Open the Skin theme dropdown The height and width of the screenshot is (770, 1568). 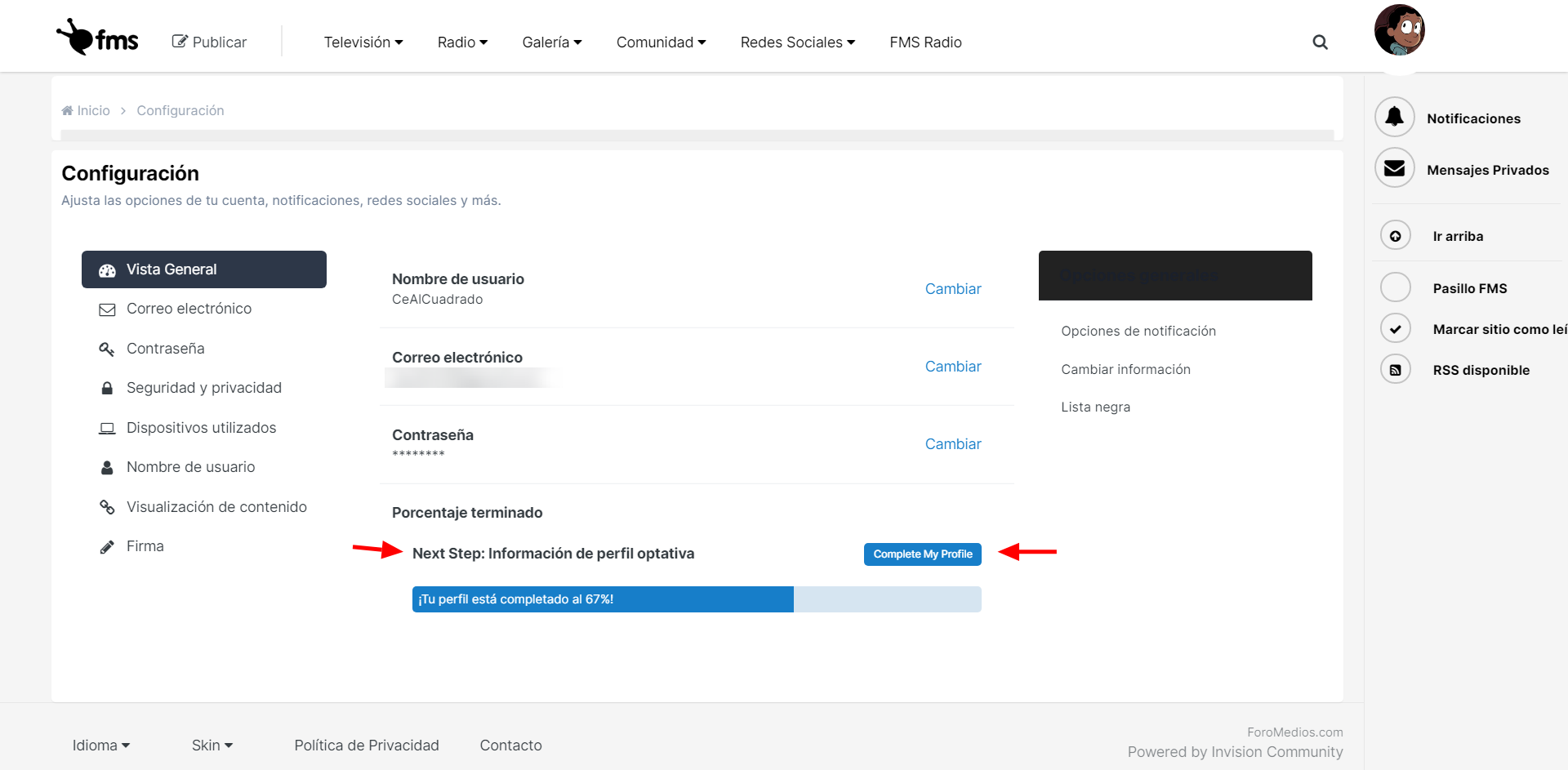point(212,745)
